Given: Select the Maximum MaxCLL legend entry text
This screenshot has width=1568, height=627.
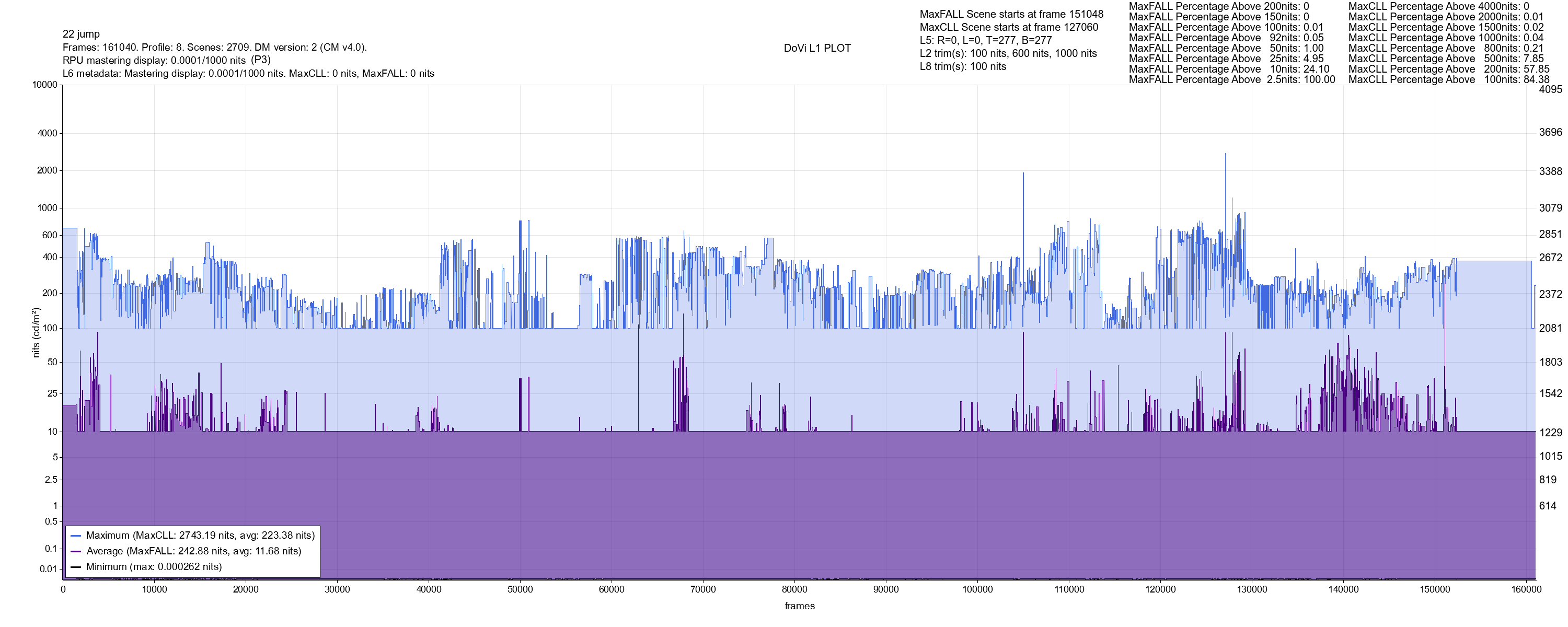Looking at the screenshot, I should 200,536.
